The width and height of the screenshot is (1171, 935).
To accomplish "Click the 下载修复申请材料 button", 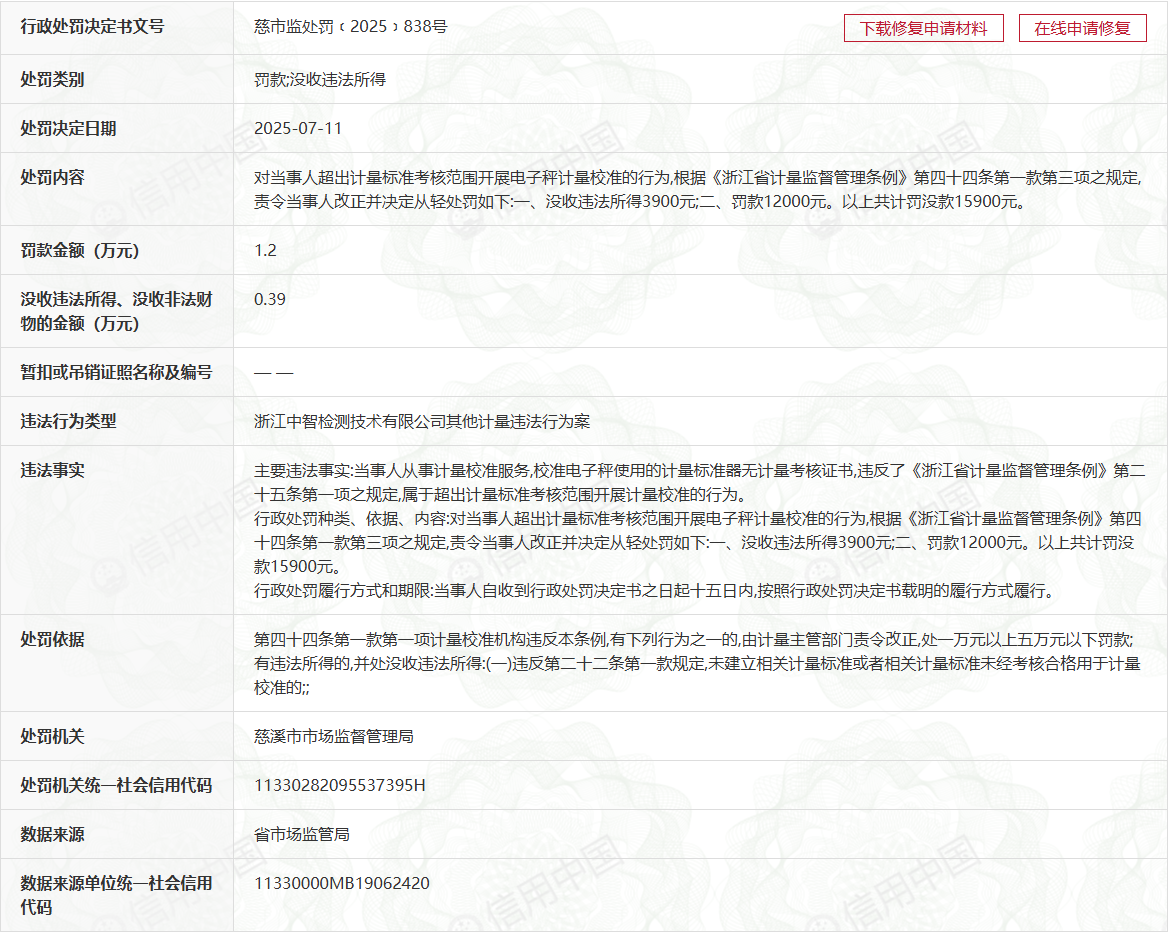I will [x=923, y=28].
